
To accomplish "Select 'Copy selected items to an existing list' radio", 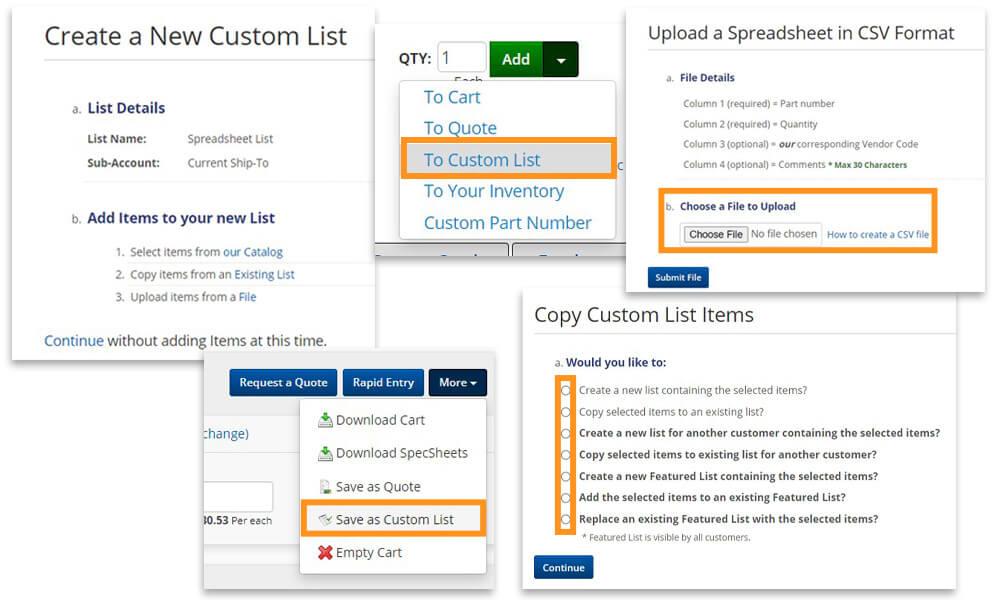I will point(565,412).
